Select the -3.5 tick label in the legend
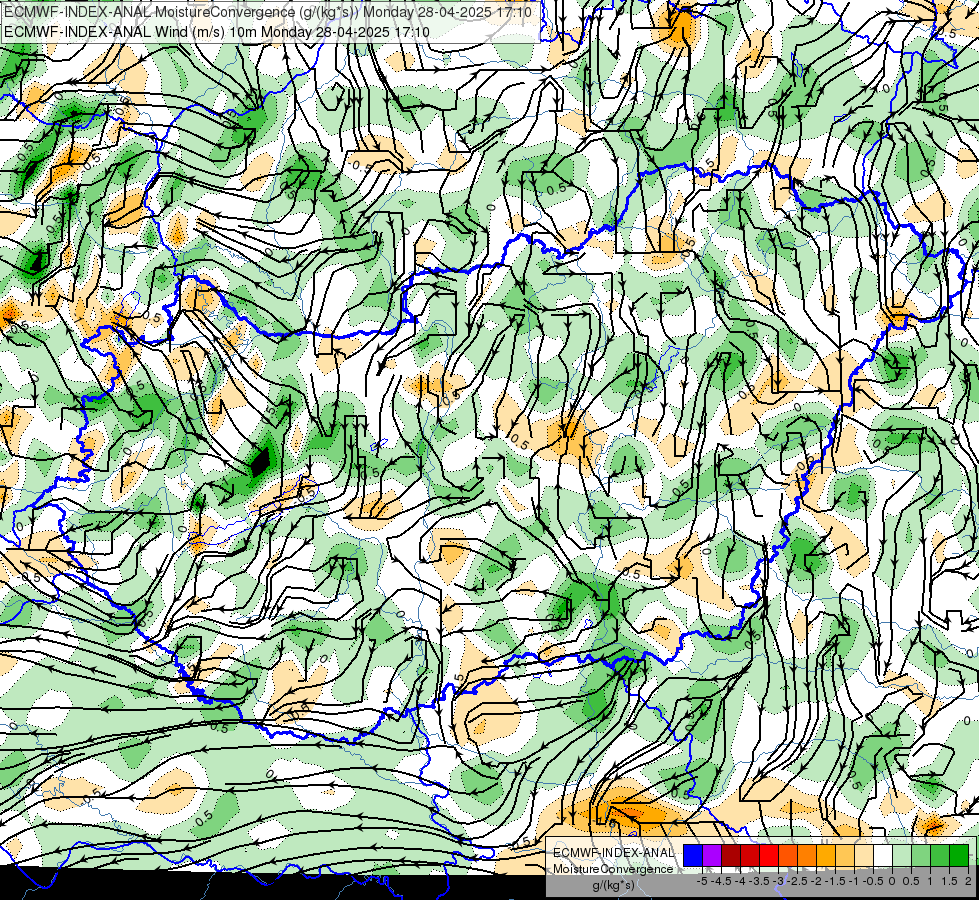This screenshot has width=979, height=900. (x=759, y=881)
